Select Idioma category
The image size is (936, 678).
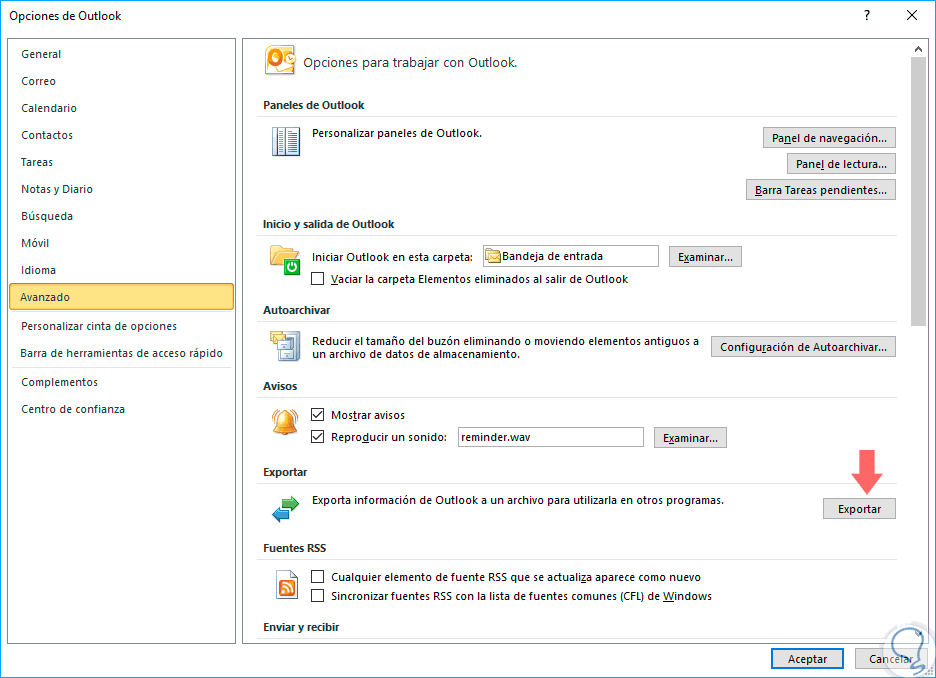(x=121, y=270)
